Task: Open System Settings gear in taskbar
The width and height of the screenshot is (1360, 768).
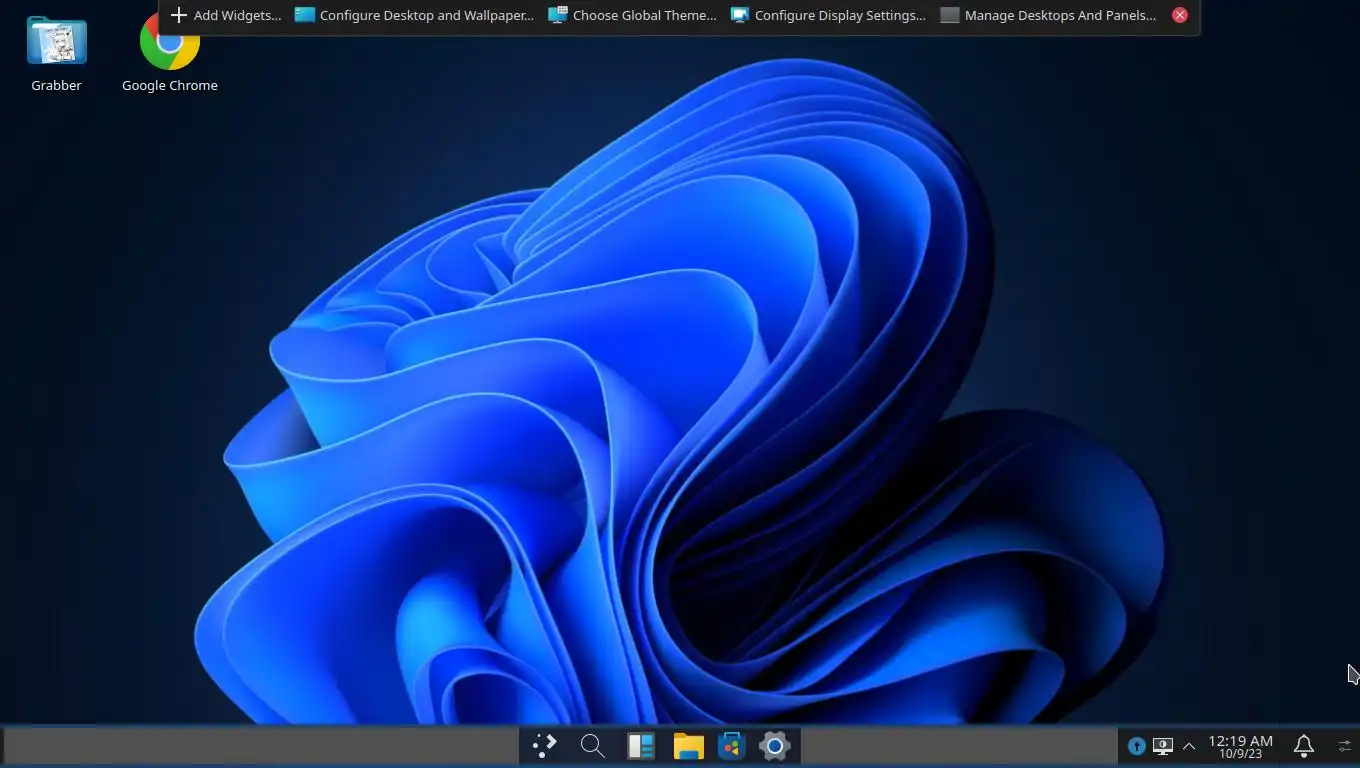Action: click(x=775, y=746)
